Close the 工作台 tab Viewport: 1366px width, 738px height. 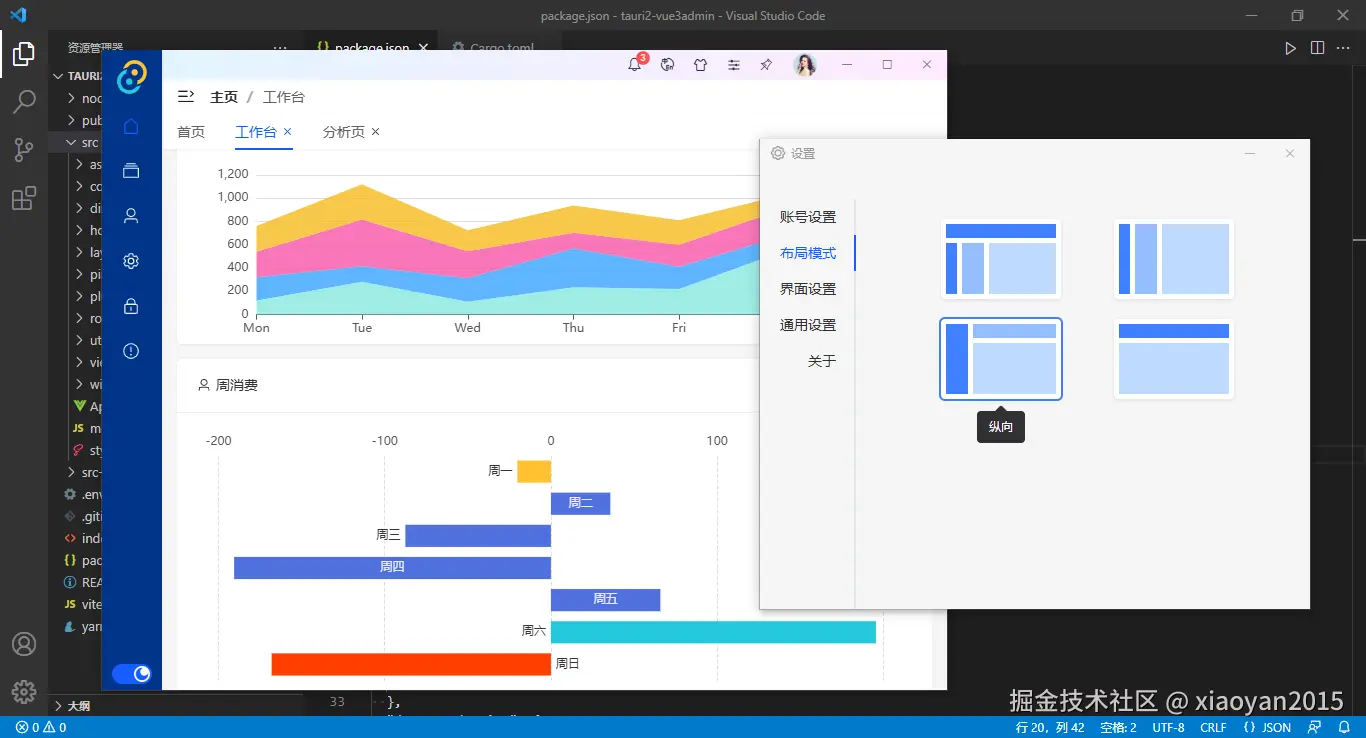pos(288,132)
